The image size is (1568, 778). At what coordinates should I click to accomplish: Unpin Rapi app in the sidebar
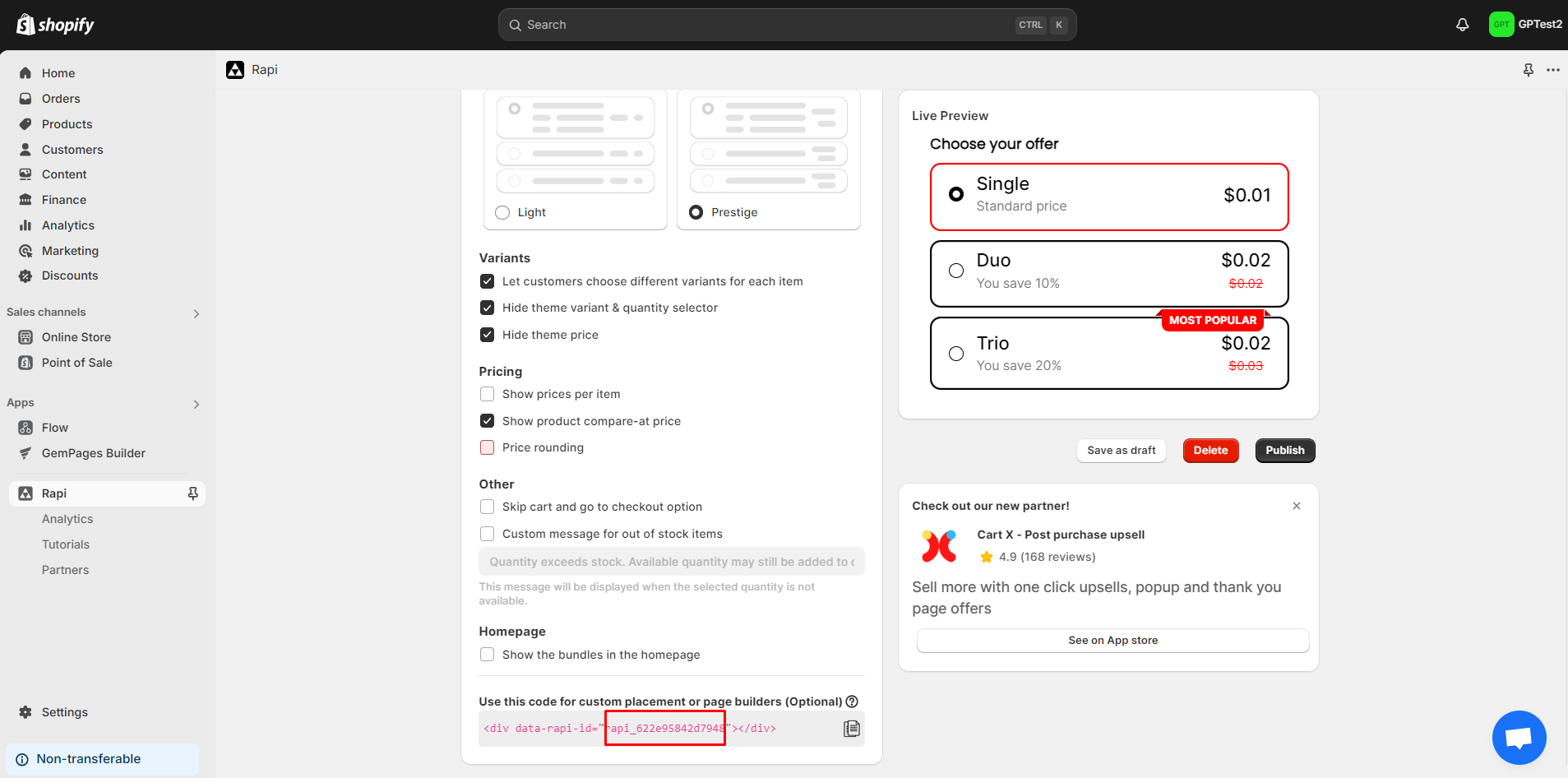[193, 493]
